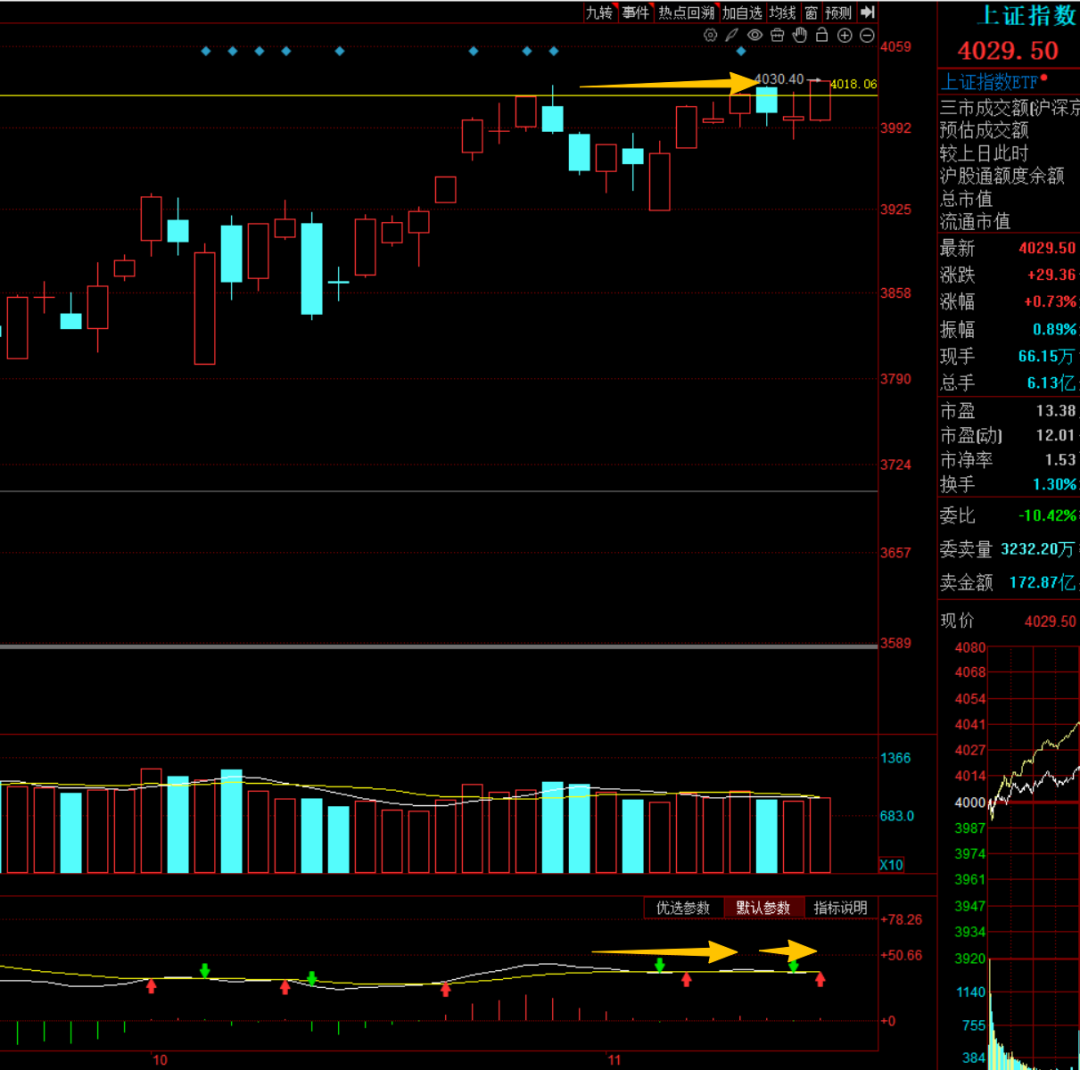The width and height of the screenshot is (1080, 1070).
Task: Toggle the chart lock icon
Action: point(822,35)
